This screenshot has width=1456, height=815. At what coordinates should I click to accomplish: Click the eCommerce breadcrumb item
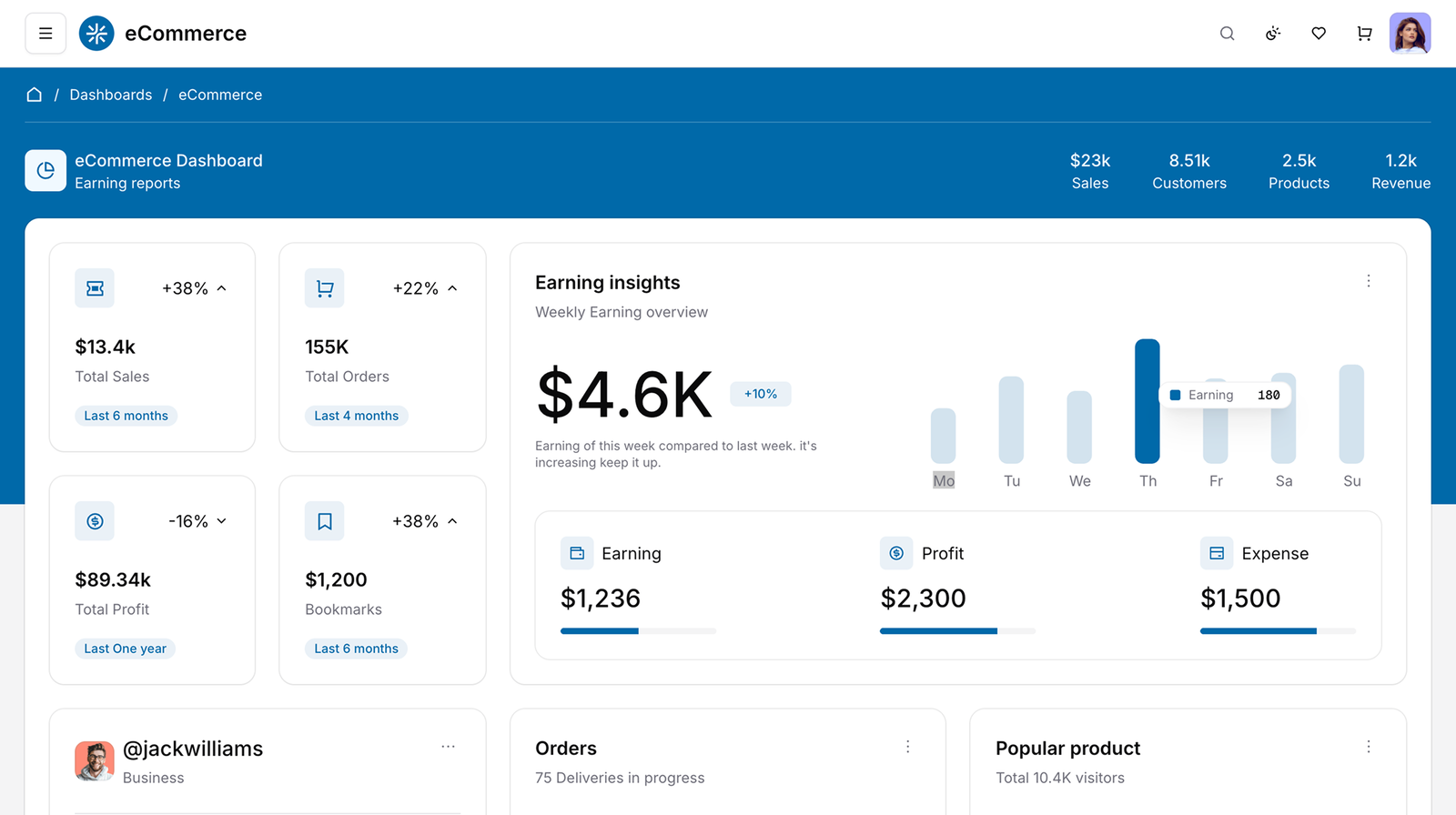click(220, 95)
